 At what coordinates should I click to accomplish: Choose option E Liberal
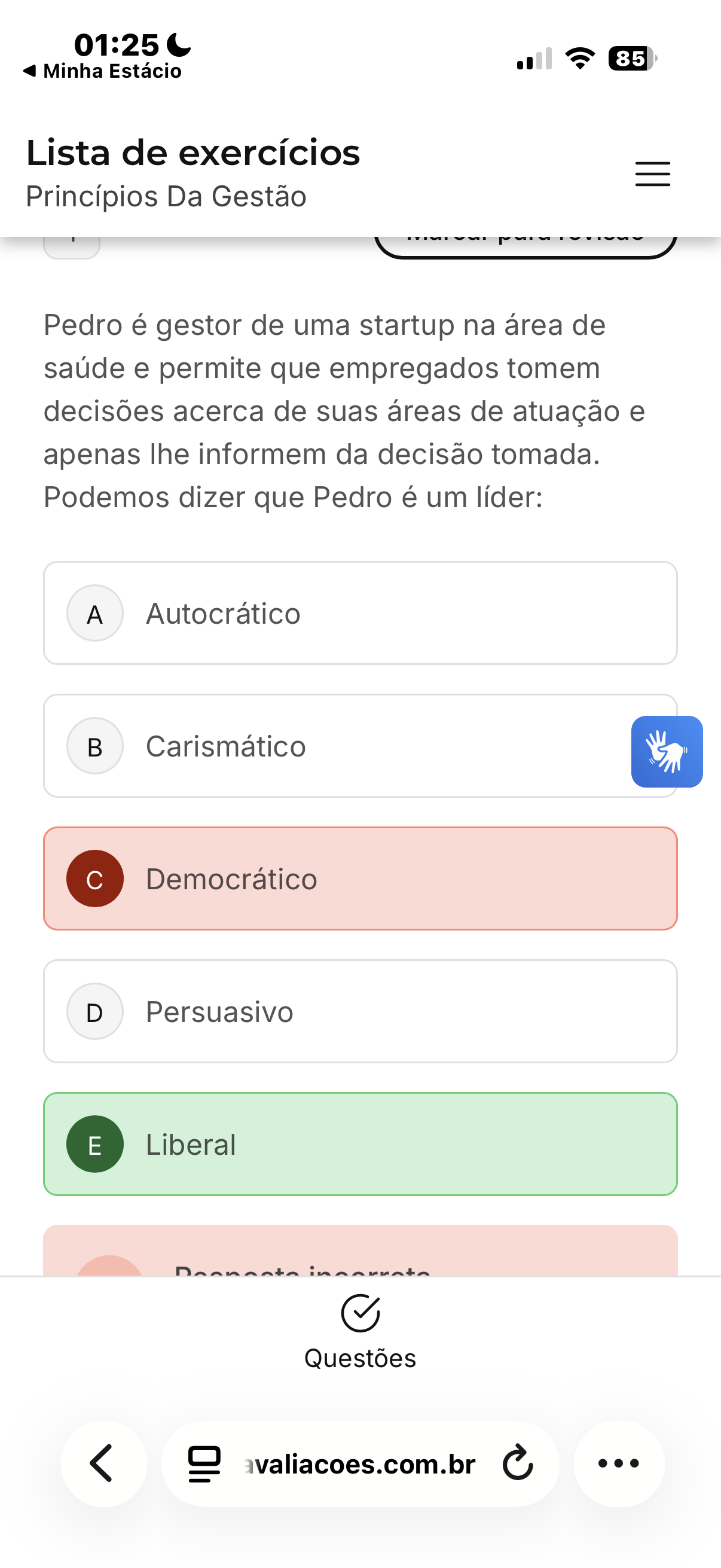coord(360,1144)
